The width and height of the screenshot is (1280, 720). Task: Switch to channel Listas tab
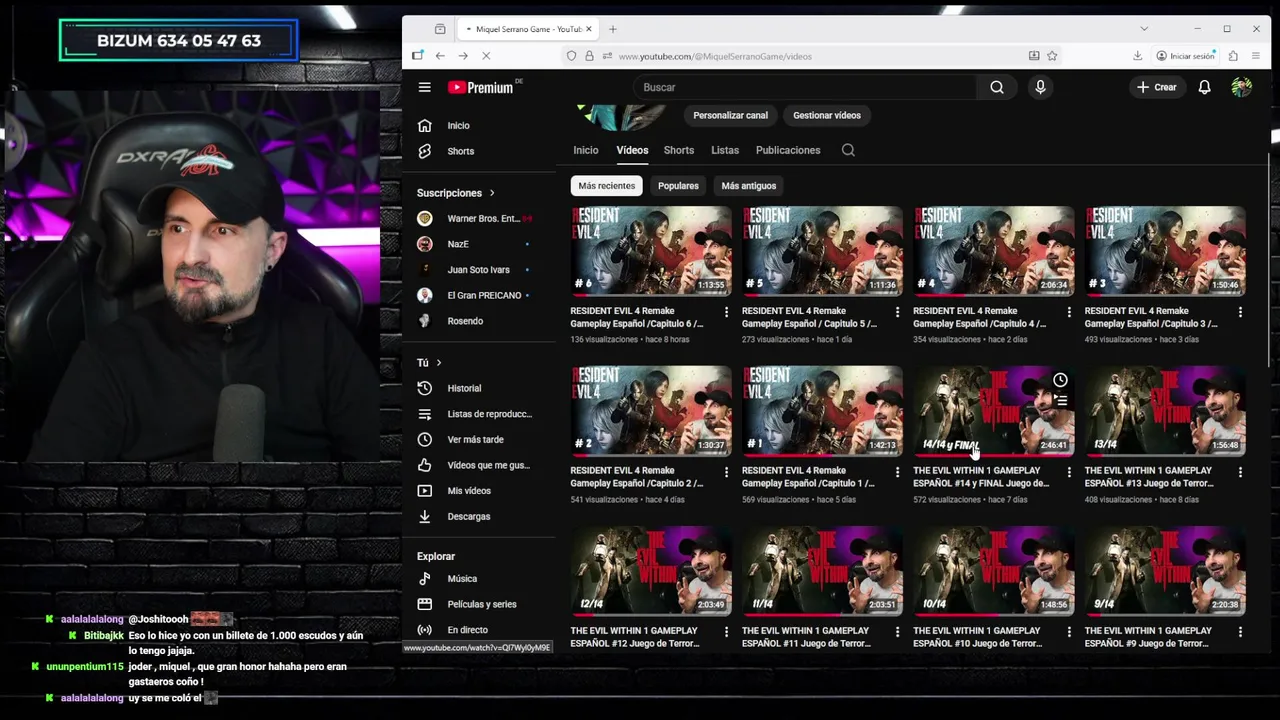(x=725, y=150)
